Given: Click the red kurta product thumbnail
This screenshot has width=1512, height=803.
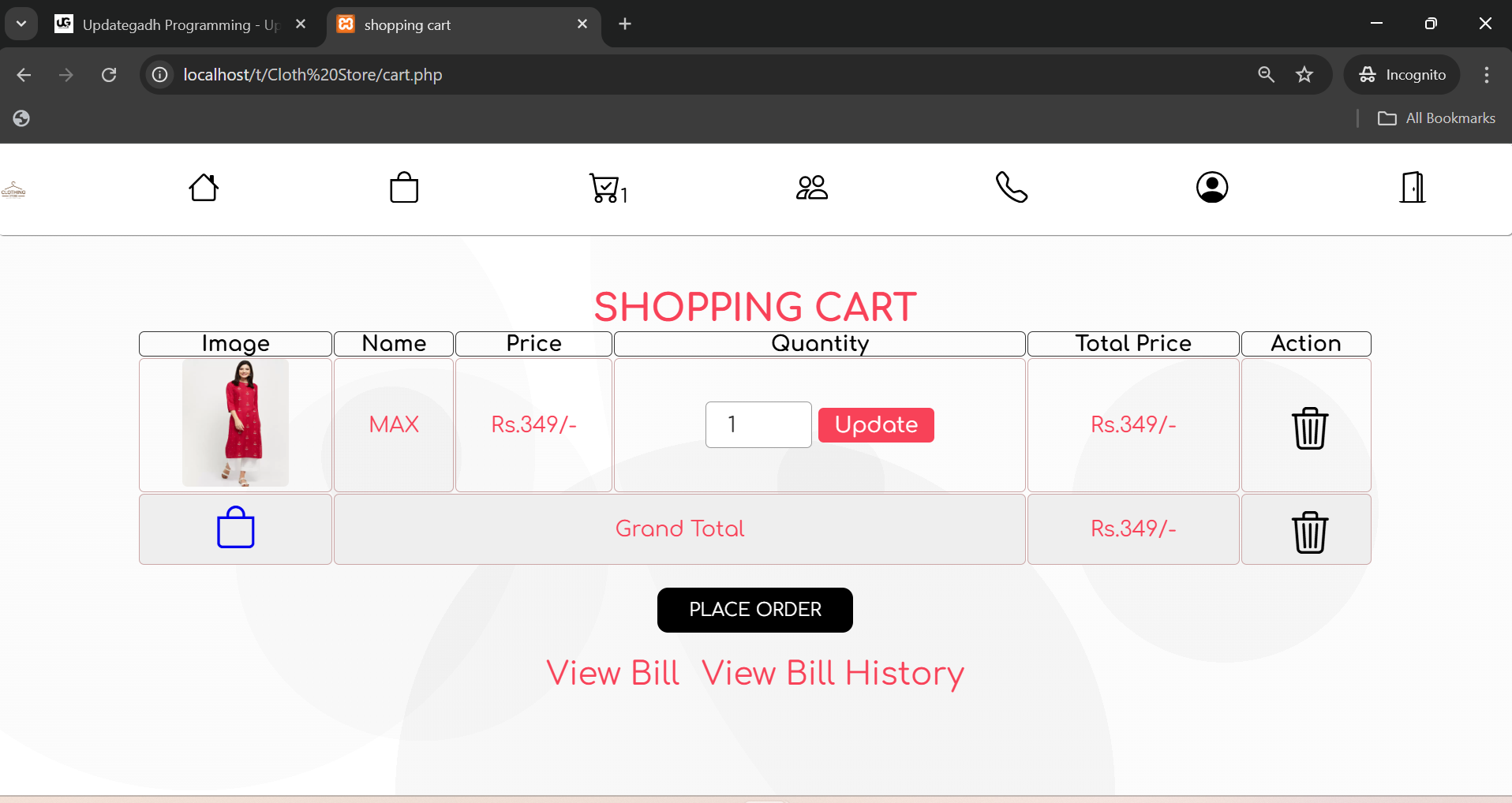Looking at the screenshot, I should click(235, 423).
